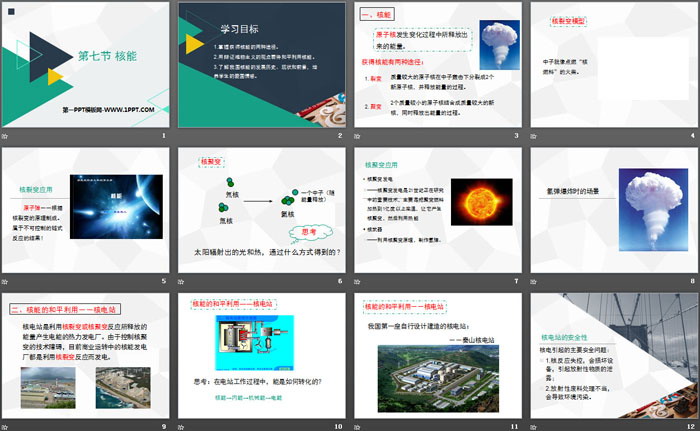Select slide 6 核聚变 diagram thumbnail
Screen dimensions: 700x431
coord(262,210)
